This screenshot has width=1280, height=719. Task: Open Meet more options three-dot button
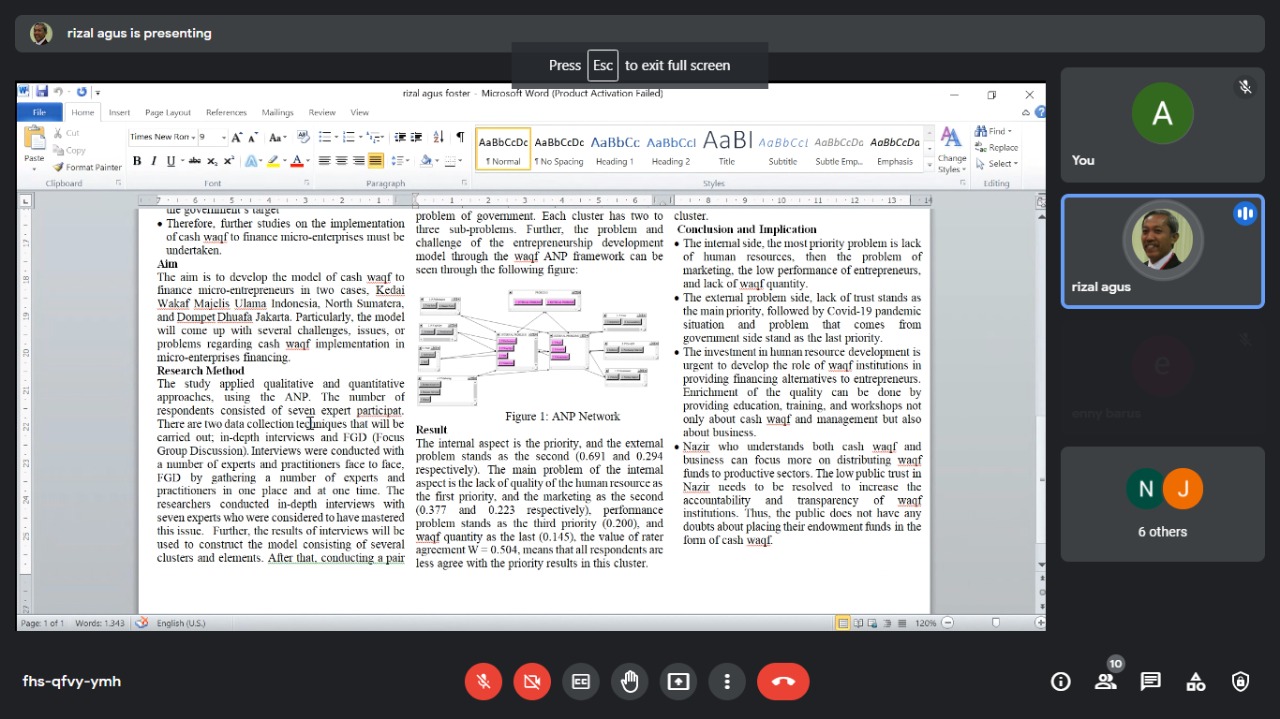tap(727, 682)
